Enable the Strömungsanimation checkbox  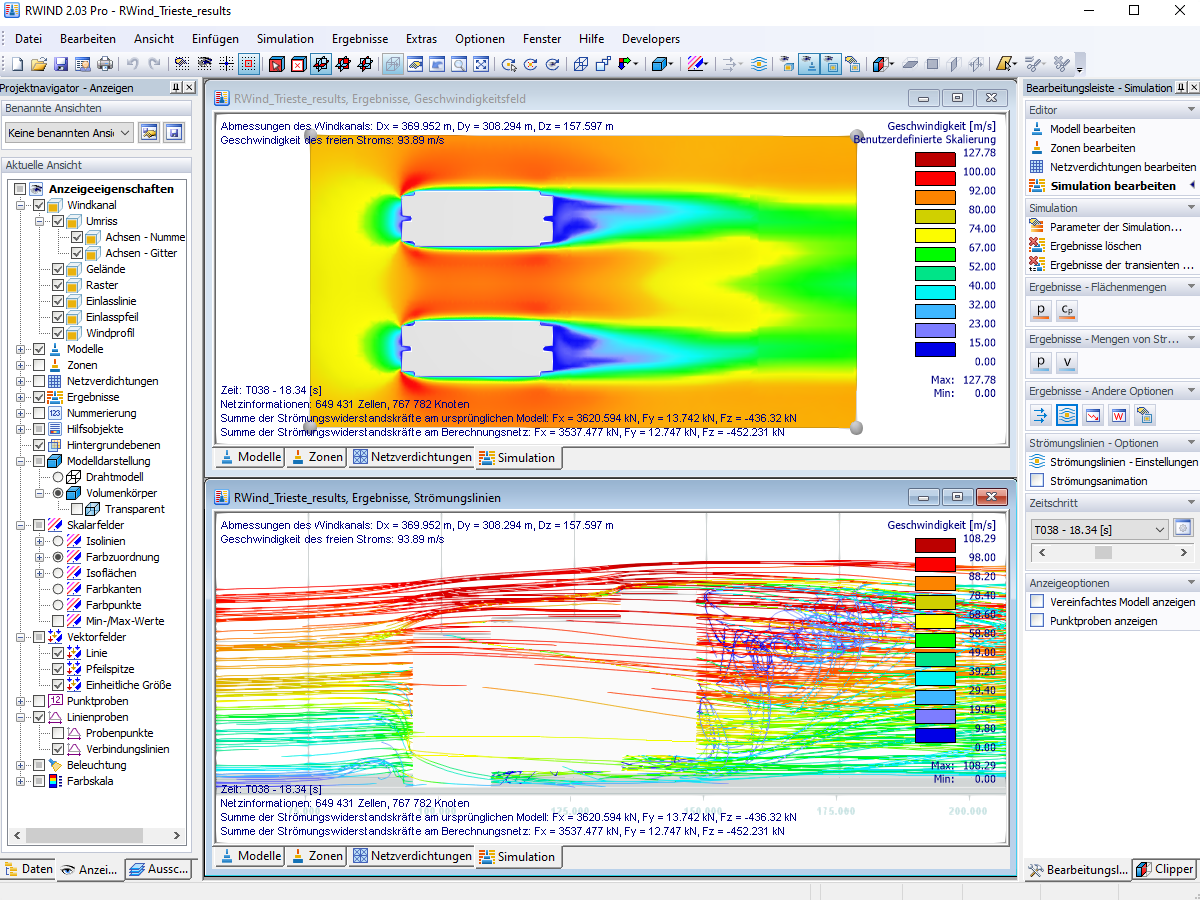point(1037,481)
